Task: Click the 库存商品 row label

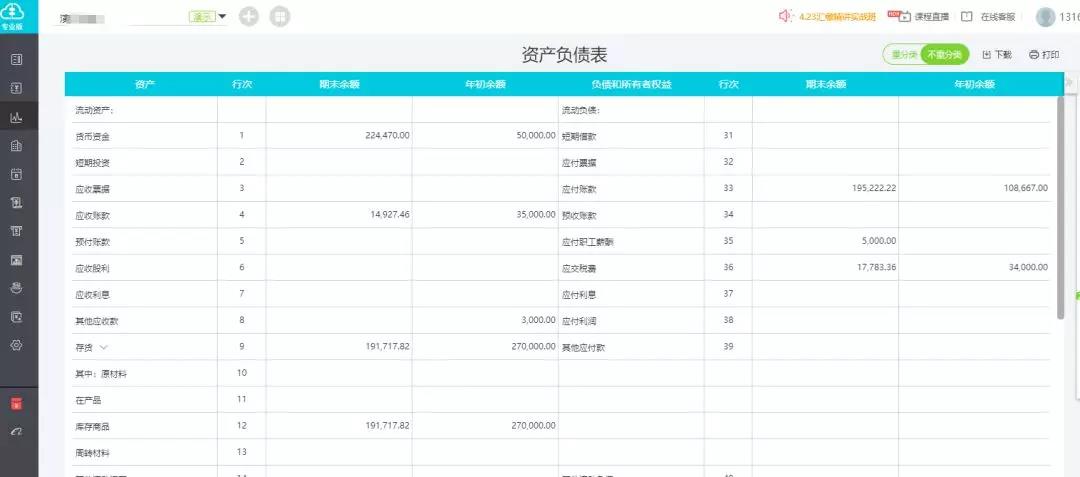Action: click(92, 427)
